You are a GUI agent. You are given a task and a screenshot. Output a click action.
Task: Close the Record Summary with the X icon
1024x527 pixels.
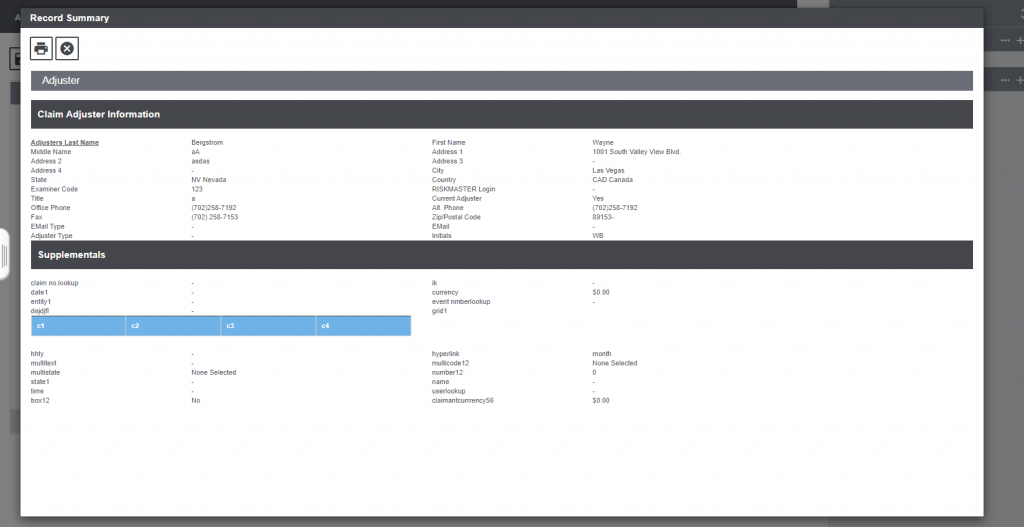click(67, 48)
